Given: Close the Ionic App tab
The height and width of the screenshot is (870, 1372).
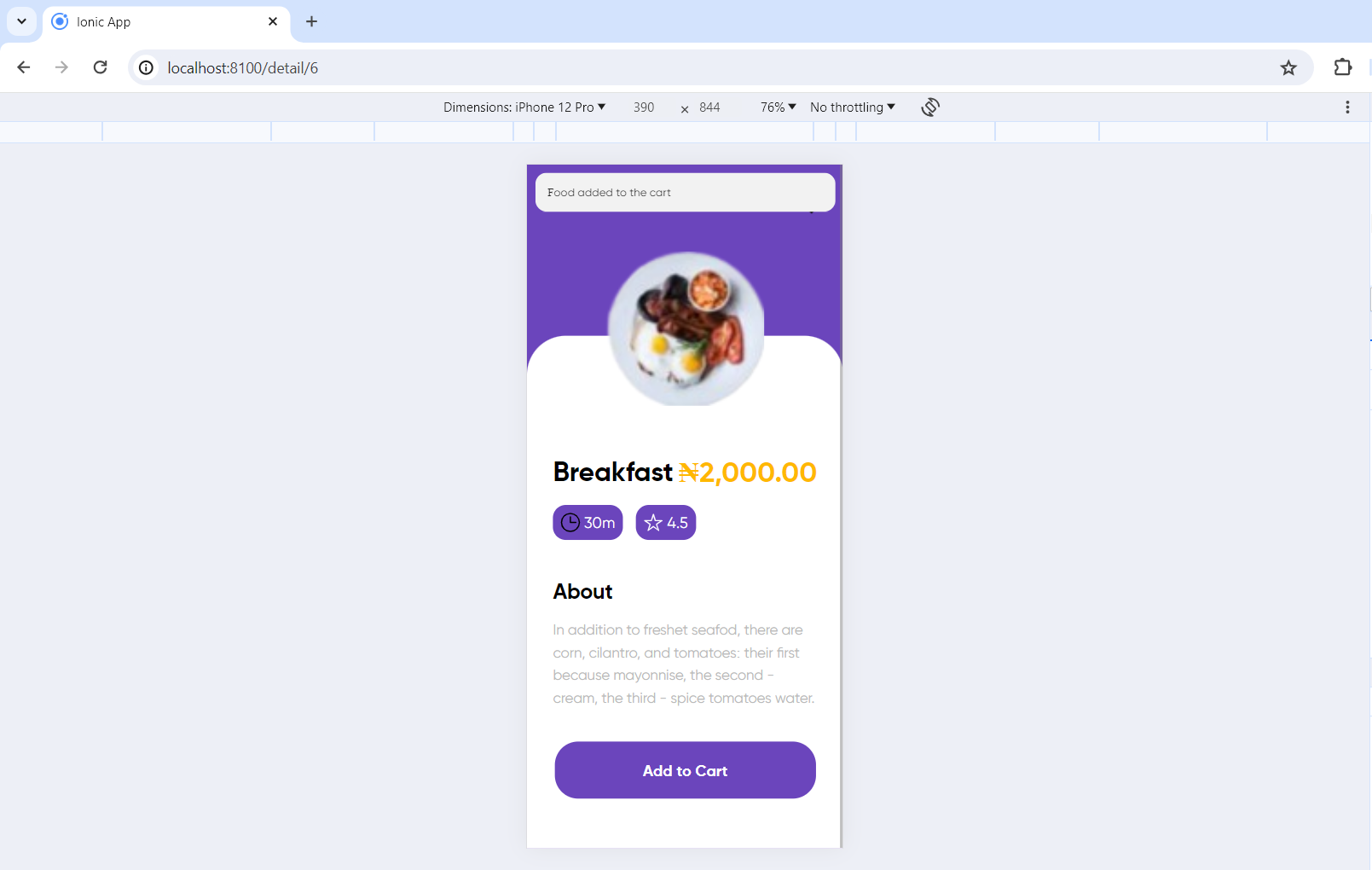Looking at the screenshot, I should 273,21.
